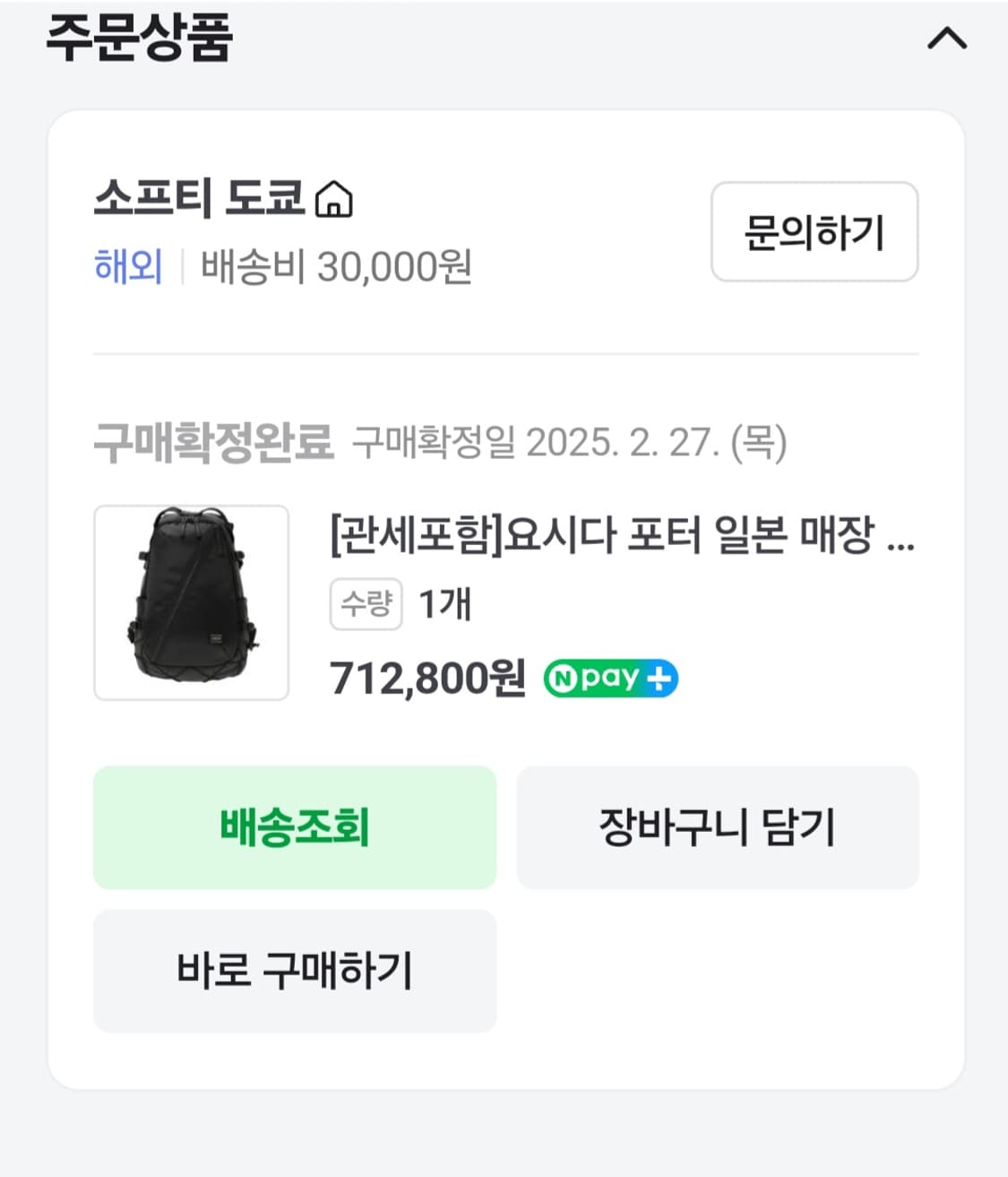Tap the green N logo in Npay badge
Image resolution: width=1008 pixels, height=1177 pixels.
[x=562, y=679]
